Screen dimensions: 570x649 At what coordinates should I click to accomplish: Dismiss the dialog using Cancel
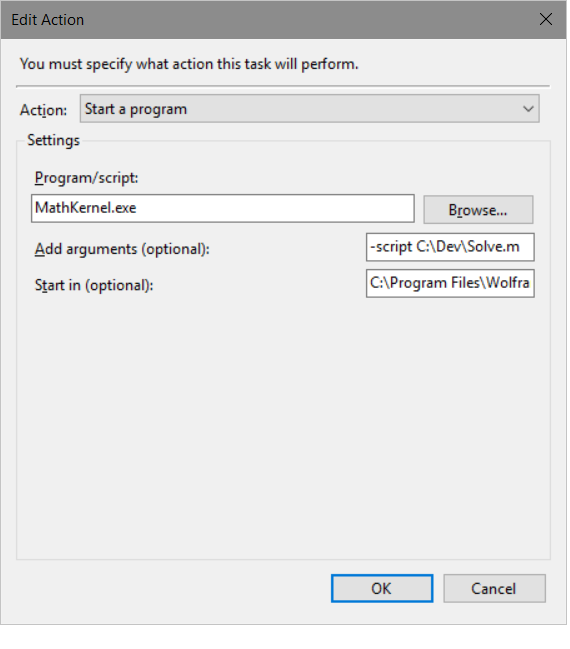click(x=494, y=588)
